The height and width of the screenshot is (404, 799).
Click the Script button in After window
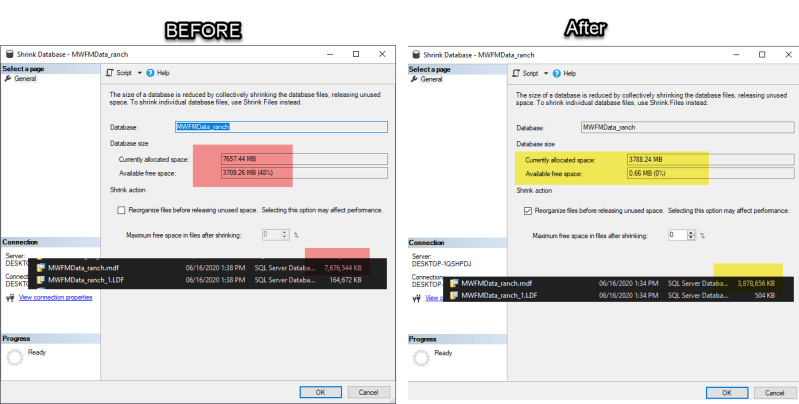click(x=525, y=73)
